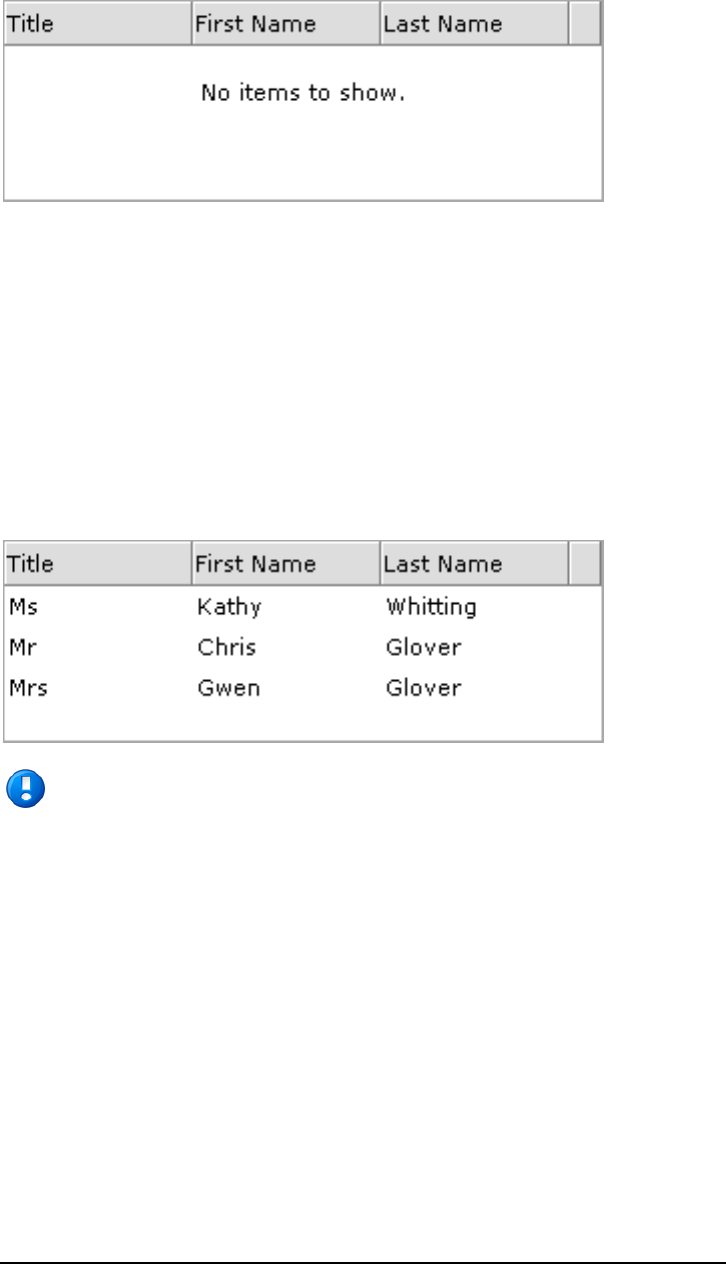Select the "Mrs" title cell
This screenshot has height=1264, width=726.
[x=25, y=688]
